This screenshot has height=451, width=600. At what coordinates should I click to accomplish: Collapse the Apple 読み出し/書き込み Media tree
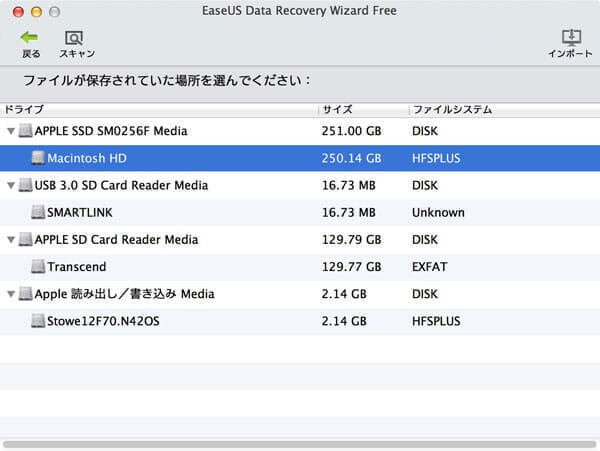[x=11, y=294]
